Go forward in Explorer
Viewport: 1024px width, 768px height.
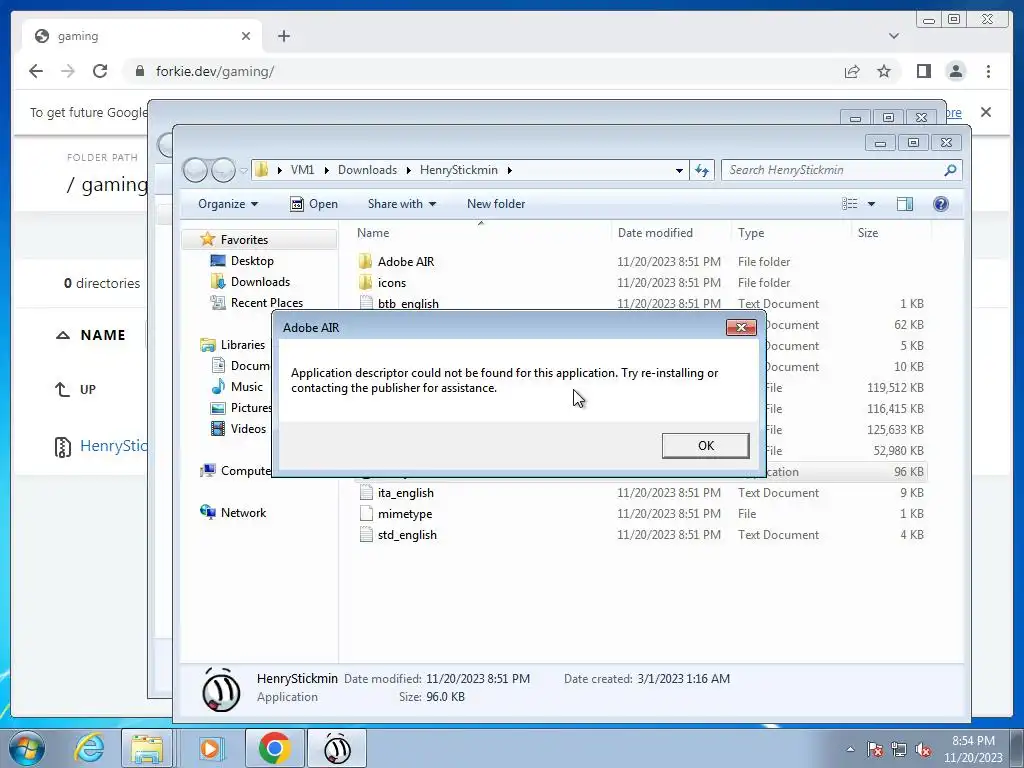(223, 170)
